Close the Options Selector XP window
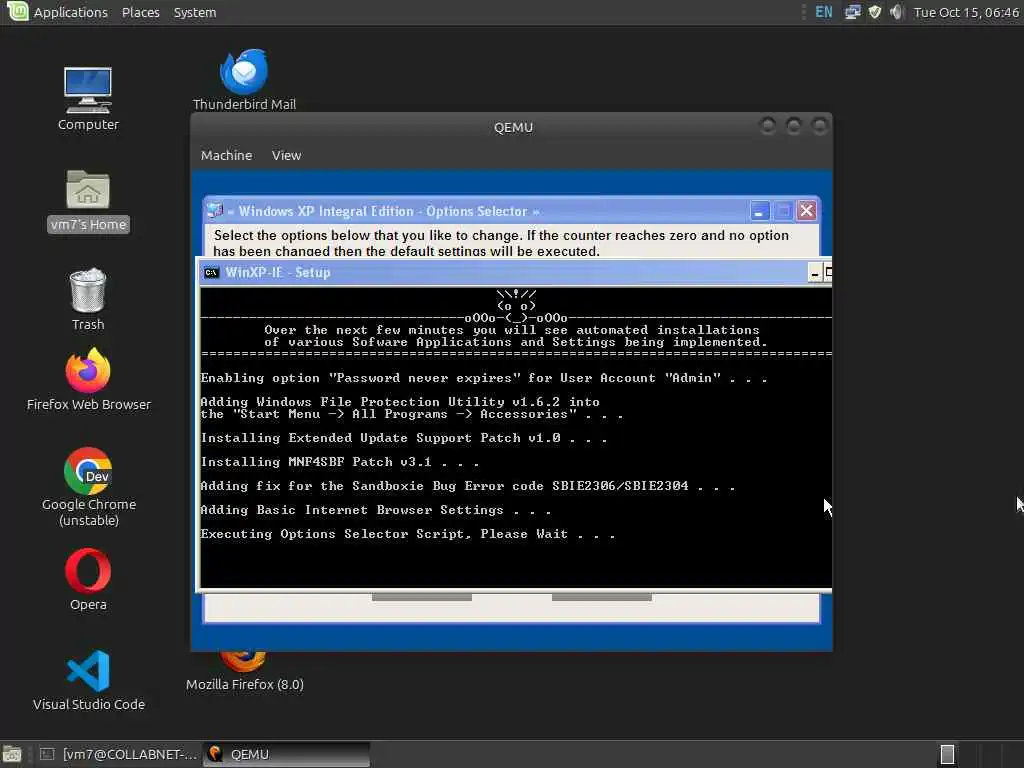 (807, 210)
